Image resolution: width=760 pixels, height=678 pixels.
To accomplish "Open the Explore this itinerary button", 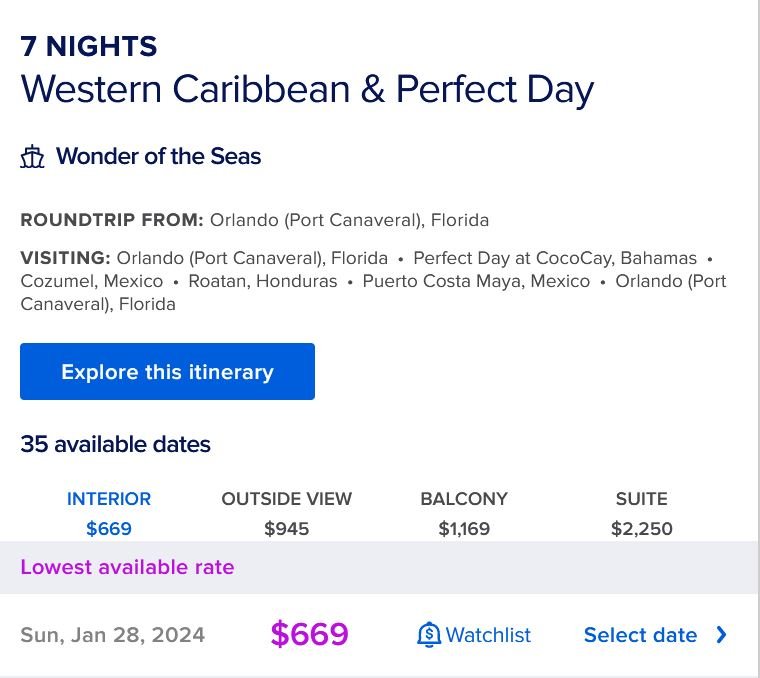I will pyautogui.click(x=167, y=371).
